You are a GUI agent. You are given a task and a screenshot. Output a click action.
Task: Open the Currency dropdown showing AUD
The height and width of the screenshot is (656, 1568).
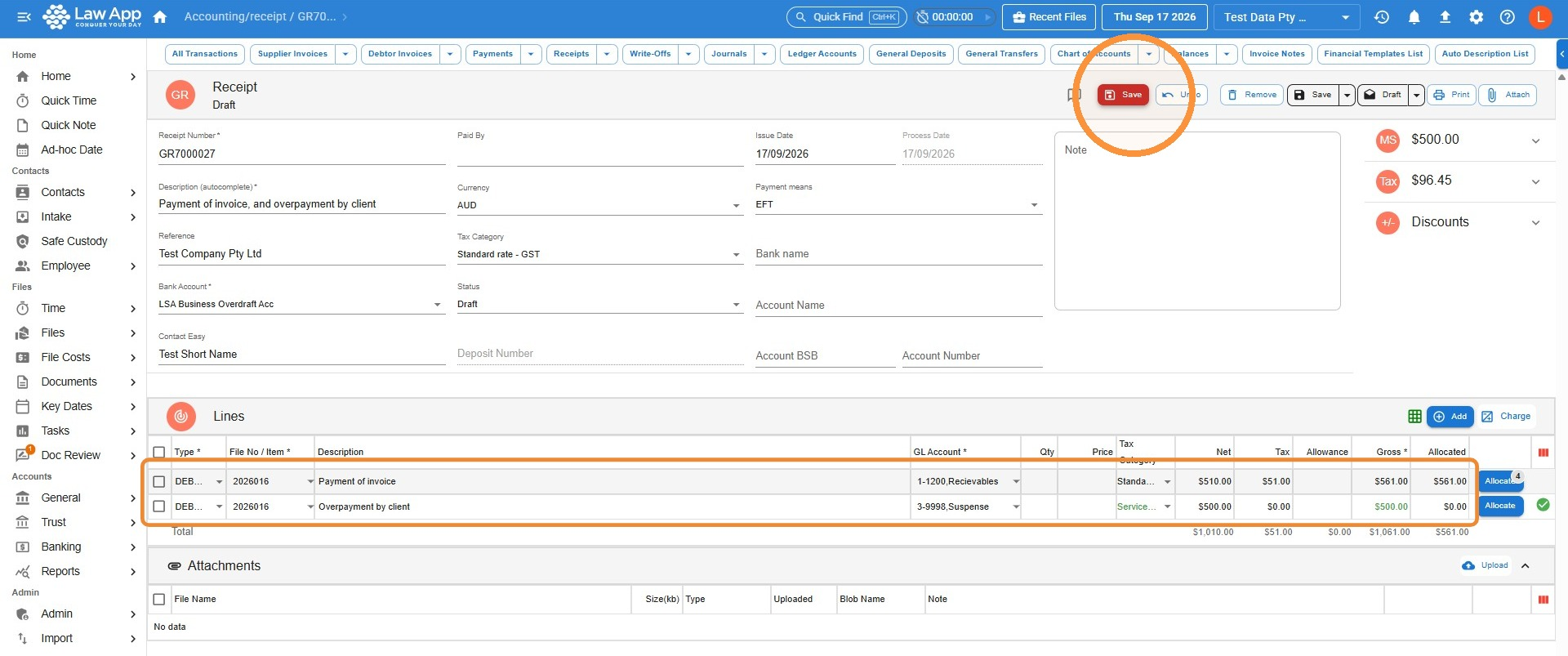tap(599, 205)
